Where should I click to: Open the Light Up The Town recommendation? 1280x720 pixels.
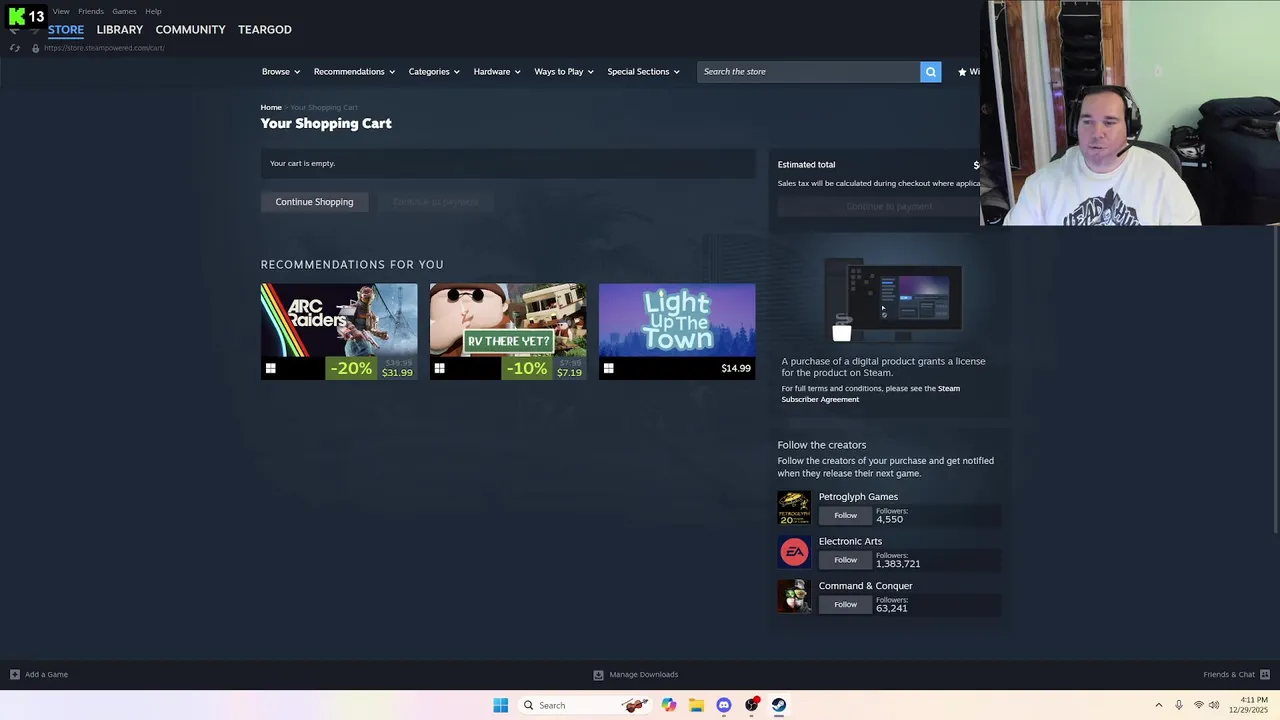tap(677, 331)
